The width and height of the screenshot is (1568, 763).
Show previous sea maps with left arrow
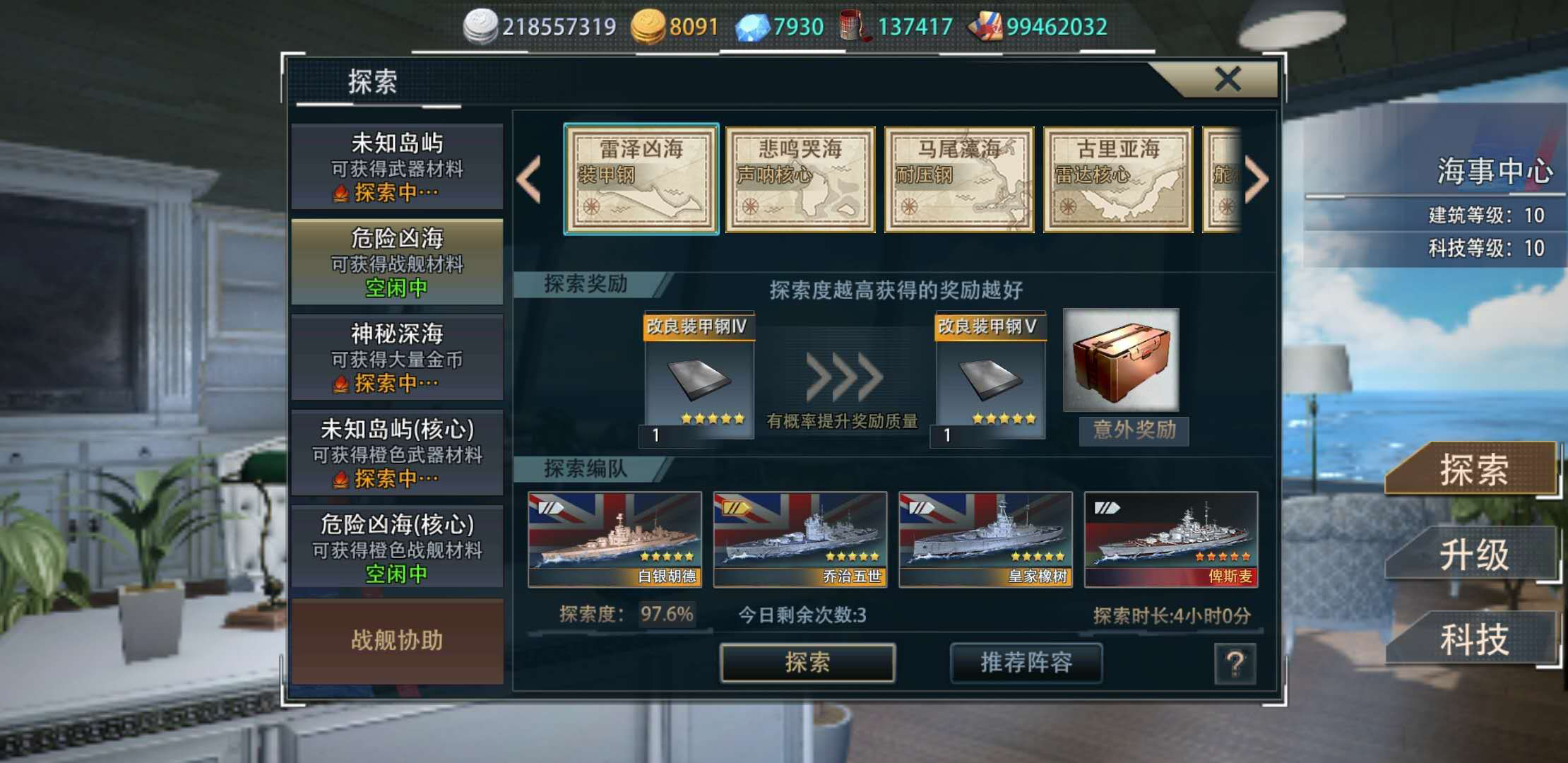(529, 179)
